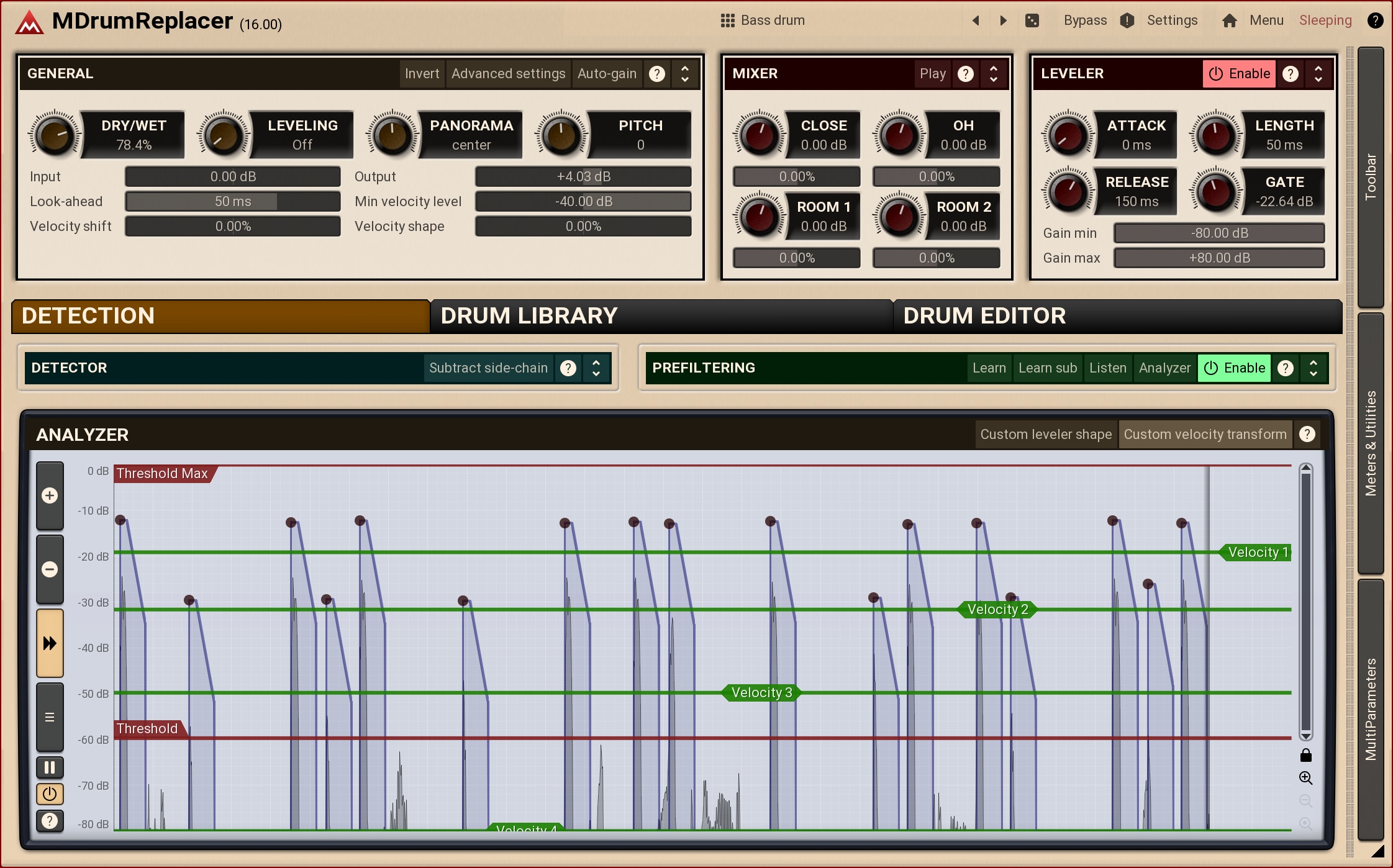
Task: Click Play in Mixer panel
Action: click(932, 74)
